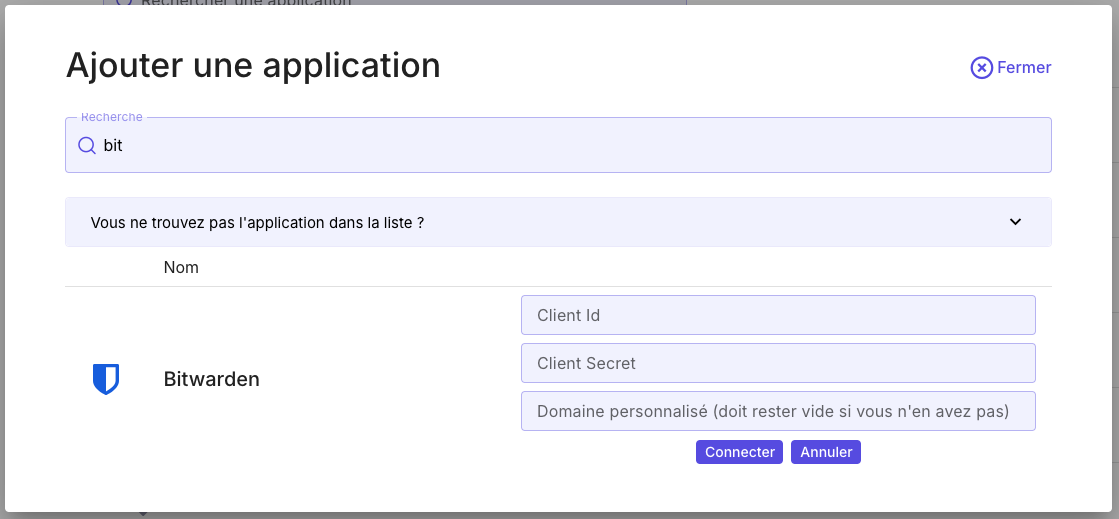Image resolution: width=1119 pixels, height=519 pixels.
Task: Click the Connecter button
Action: click(739, 452)
